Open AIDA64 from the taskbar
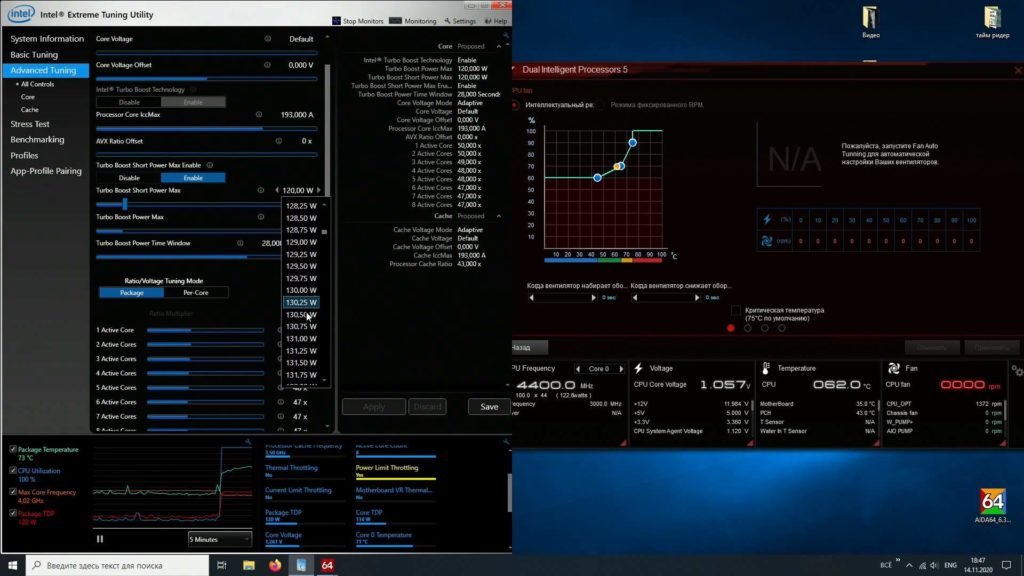The width and height of the screenshot is (1024, 576). (327, 565)
